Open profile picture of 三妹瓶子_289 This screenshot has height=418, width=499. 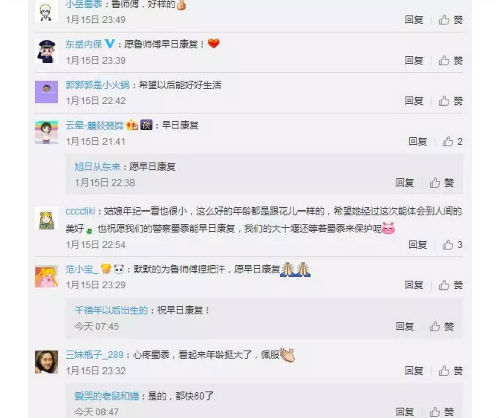point(46,362)
